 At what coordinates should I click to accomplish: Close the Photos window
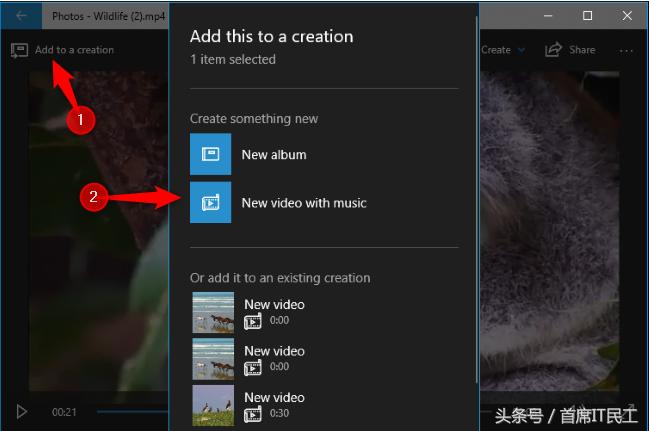627,16
